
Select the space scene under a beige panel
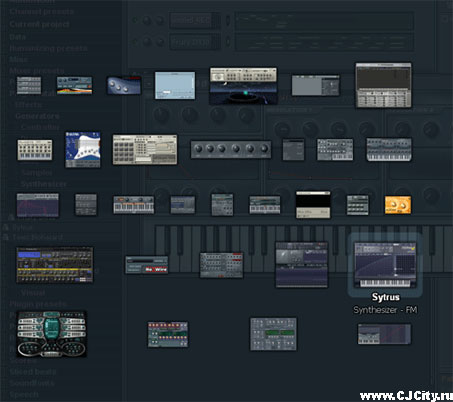[x=243, y=86]
